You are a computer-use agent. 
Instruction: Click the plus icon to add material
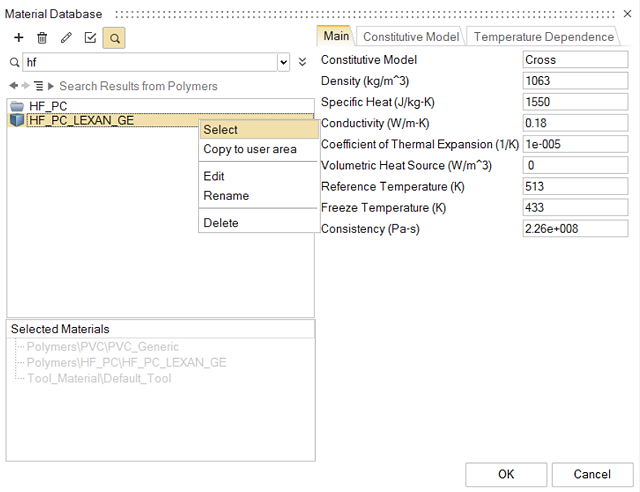click(x=18, y=38)
